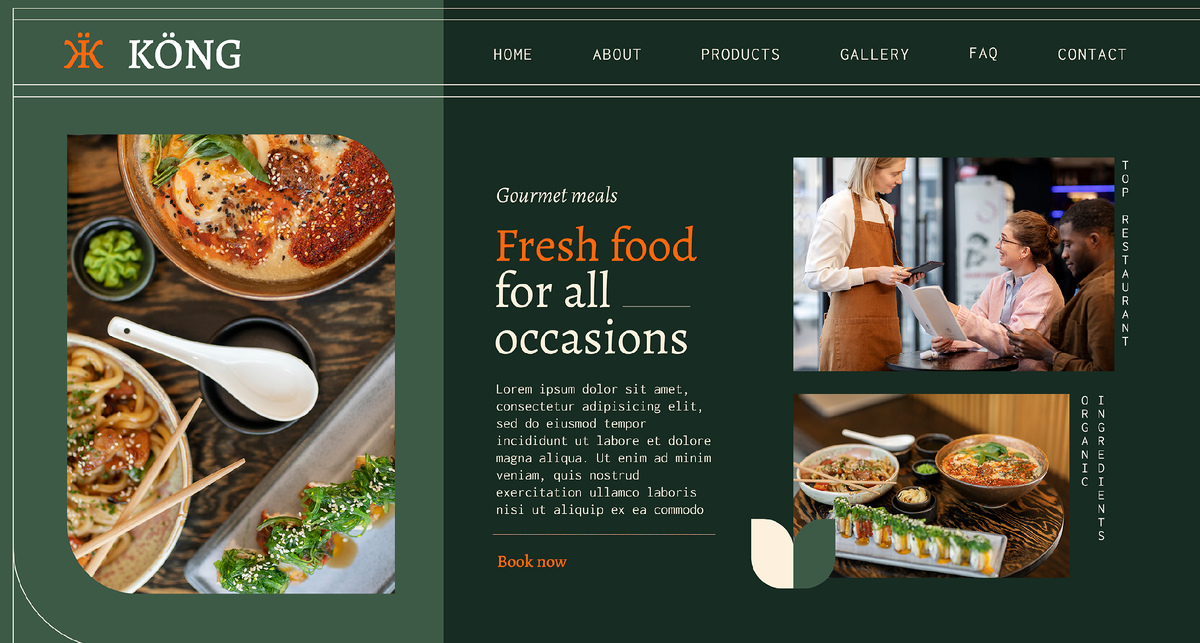
Task: Click the thin line beside 'for all'
Action: tap(656, 306)
